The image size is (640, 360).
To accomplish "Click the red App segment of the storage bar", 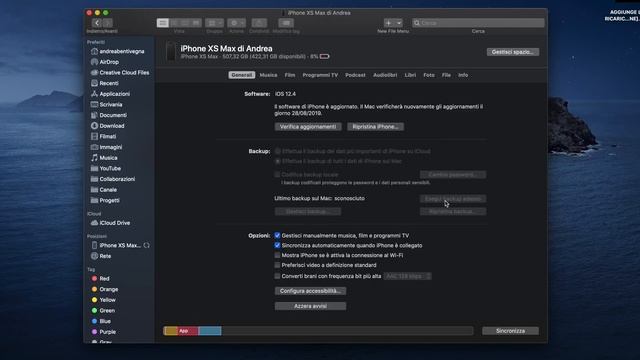I will 188,331.
